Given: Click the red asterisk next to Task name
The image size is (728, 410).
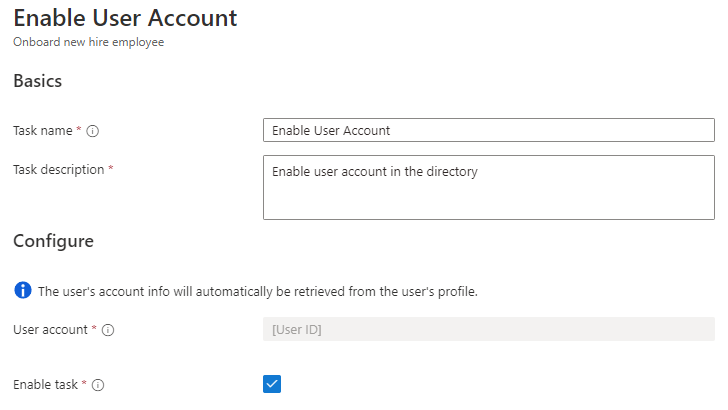Looking at the screenshot, I should (79, 130).
